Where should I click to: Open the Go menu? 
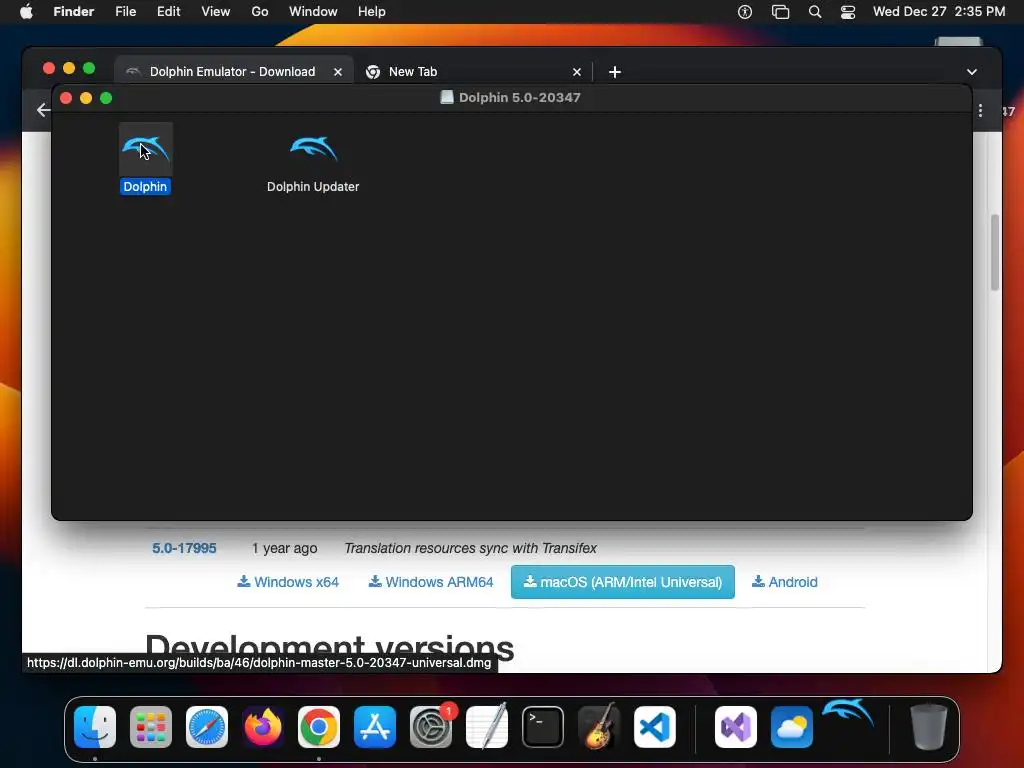click(260, 12)
